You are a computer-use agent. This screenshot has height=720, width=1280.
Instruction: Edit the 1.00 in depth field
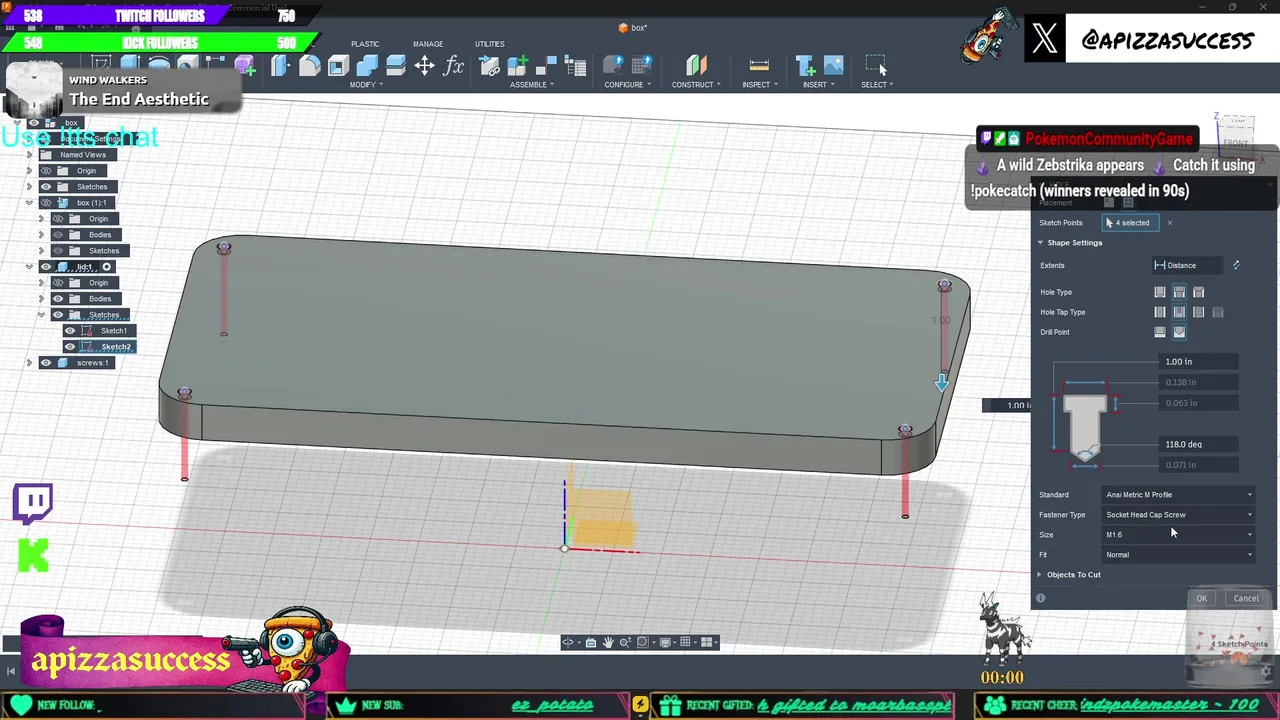tap(1200, 362)
